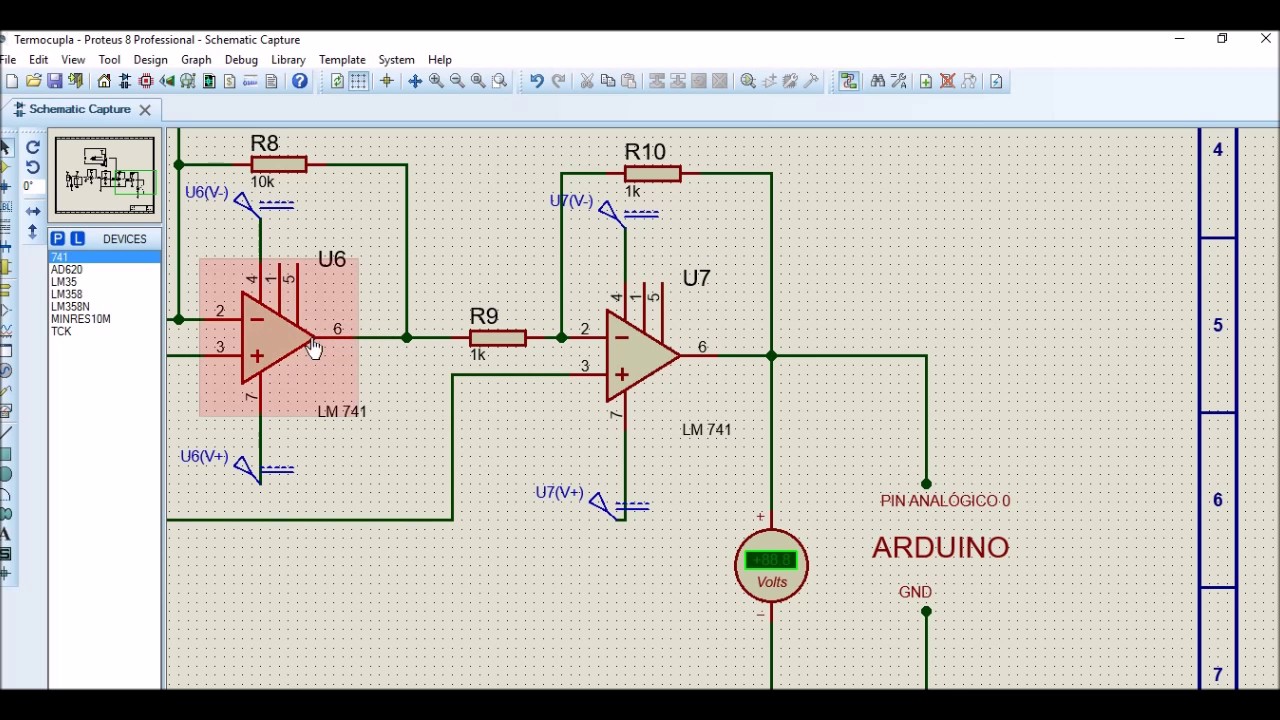
Task: Open the View menu
Action: (x=73, y=60)
